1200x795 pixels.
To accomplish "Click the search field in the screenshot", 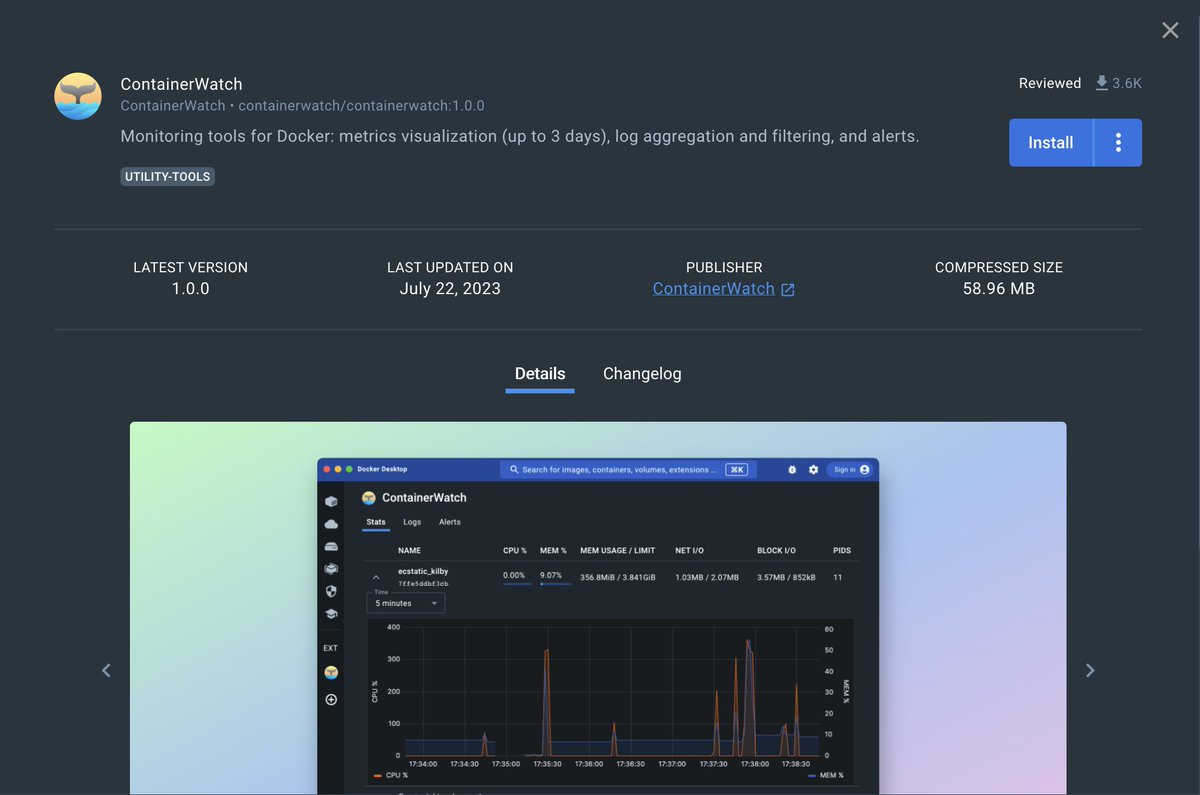I will (628, 469).
